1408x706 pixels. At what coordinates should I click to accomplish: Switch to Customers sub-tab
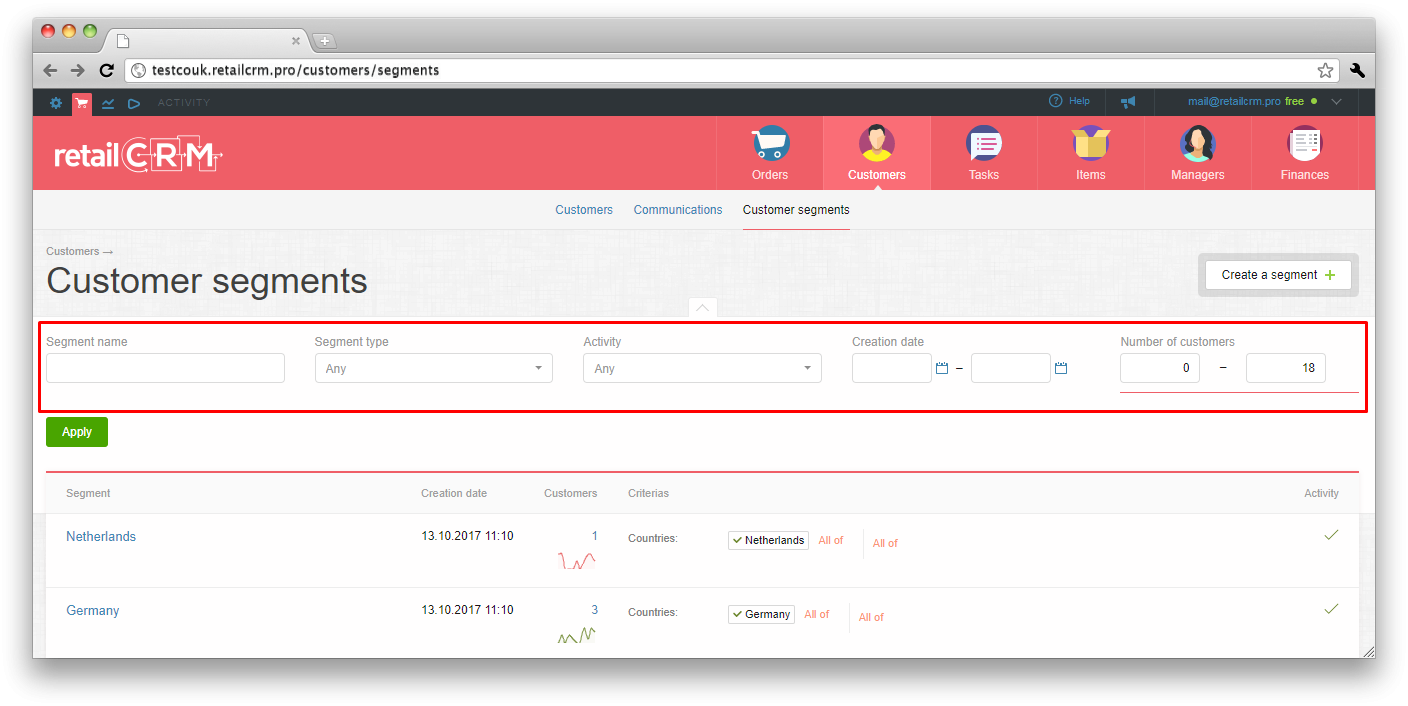click(584, 210)
